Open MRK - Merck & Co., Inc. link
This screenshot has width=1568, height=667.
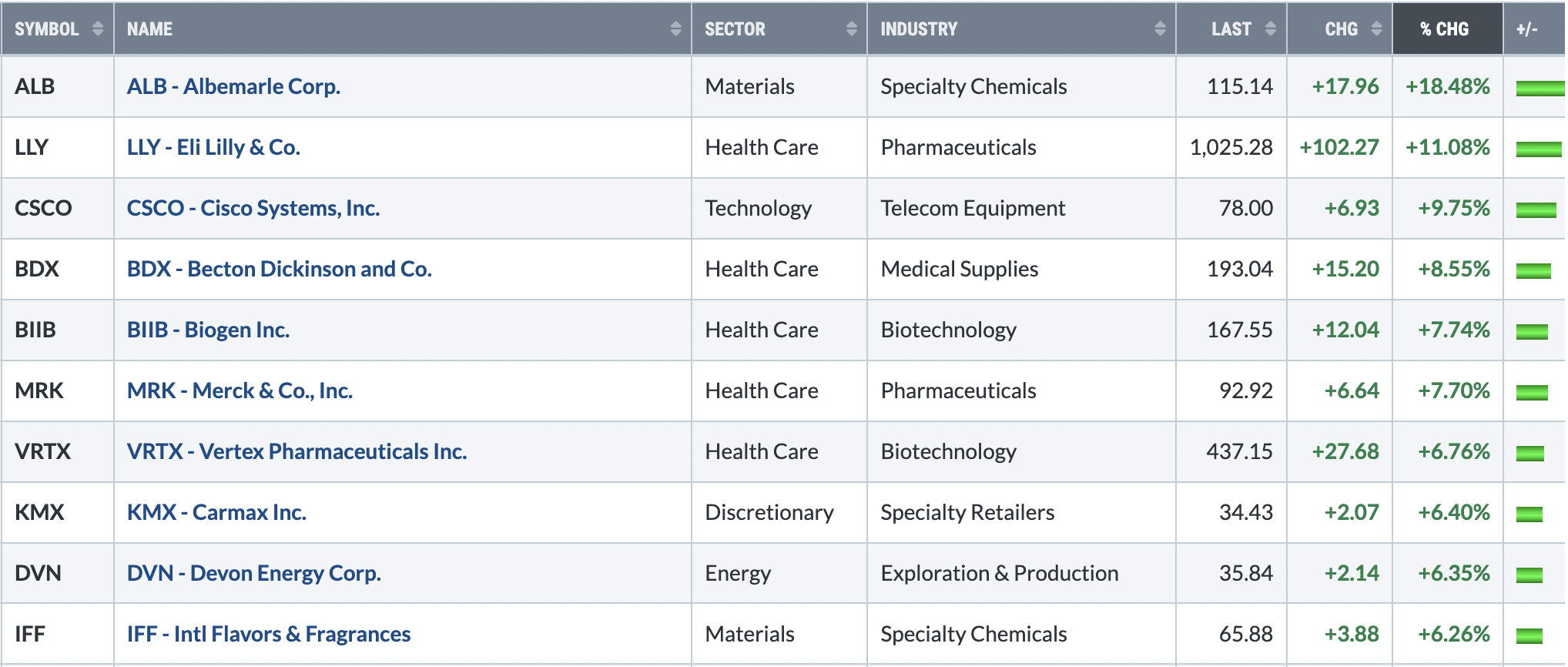(240, 390)
